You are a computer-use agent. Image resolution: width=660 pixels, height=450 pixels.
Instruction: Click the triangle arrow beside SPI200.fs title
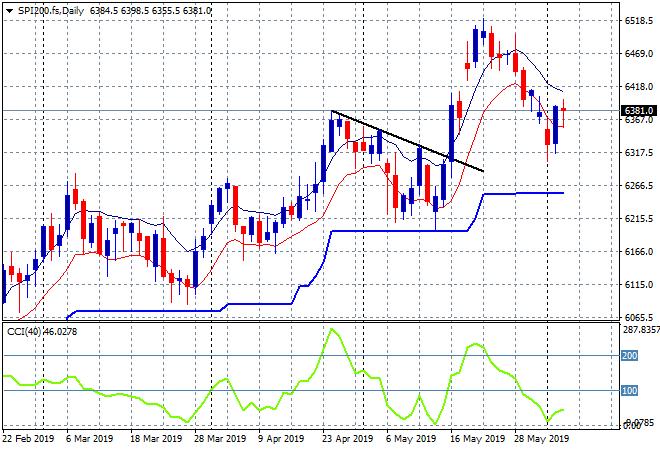coord(9,11)
